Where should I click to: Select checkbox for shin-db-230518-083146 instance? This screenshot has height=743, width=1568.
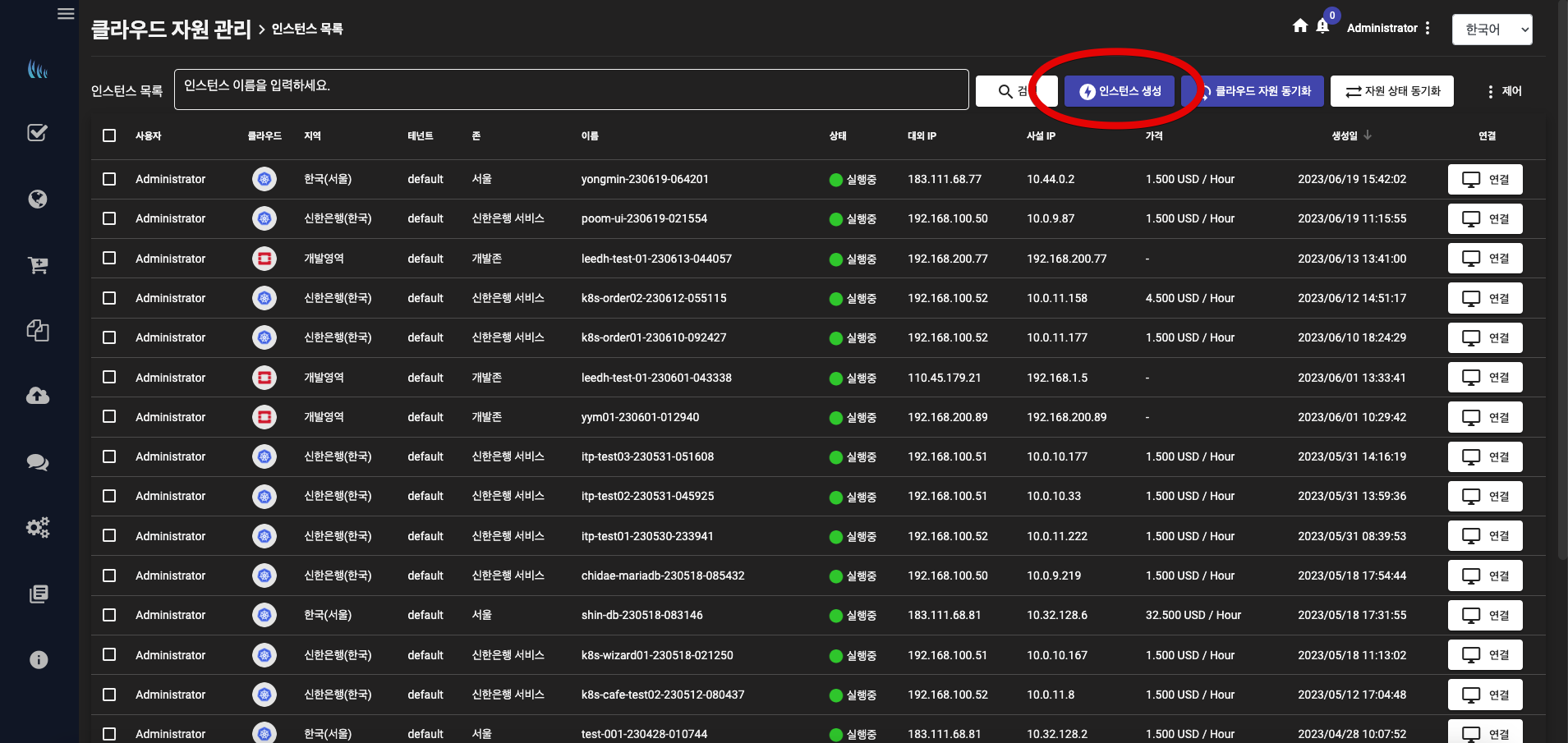(109, 615)
